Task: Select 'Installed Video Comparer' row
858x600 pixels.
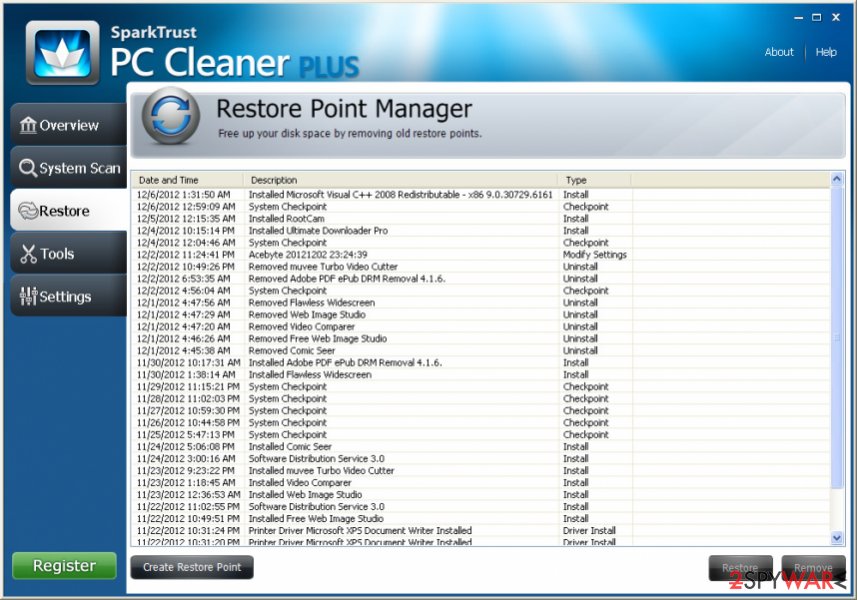Action: pyautogui.click(x=480, y=483)
